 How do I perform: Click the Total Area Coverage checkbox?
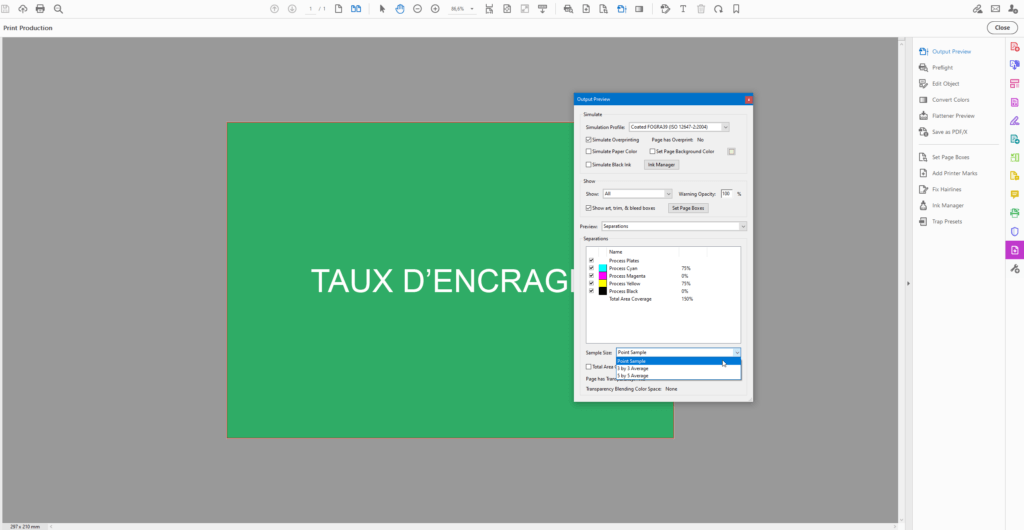(588, 367)
